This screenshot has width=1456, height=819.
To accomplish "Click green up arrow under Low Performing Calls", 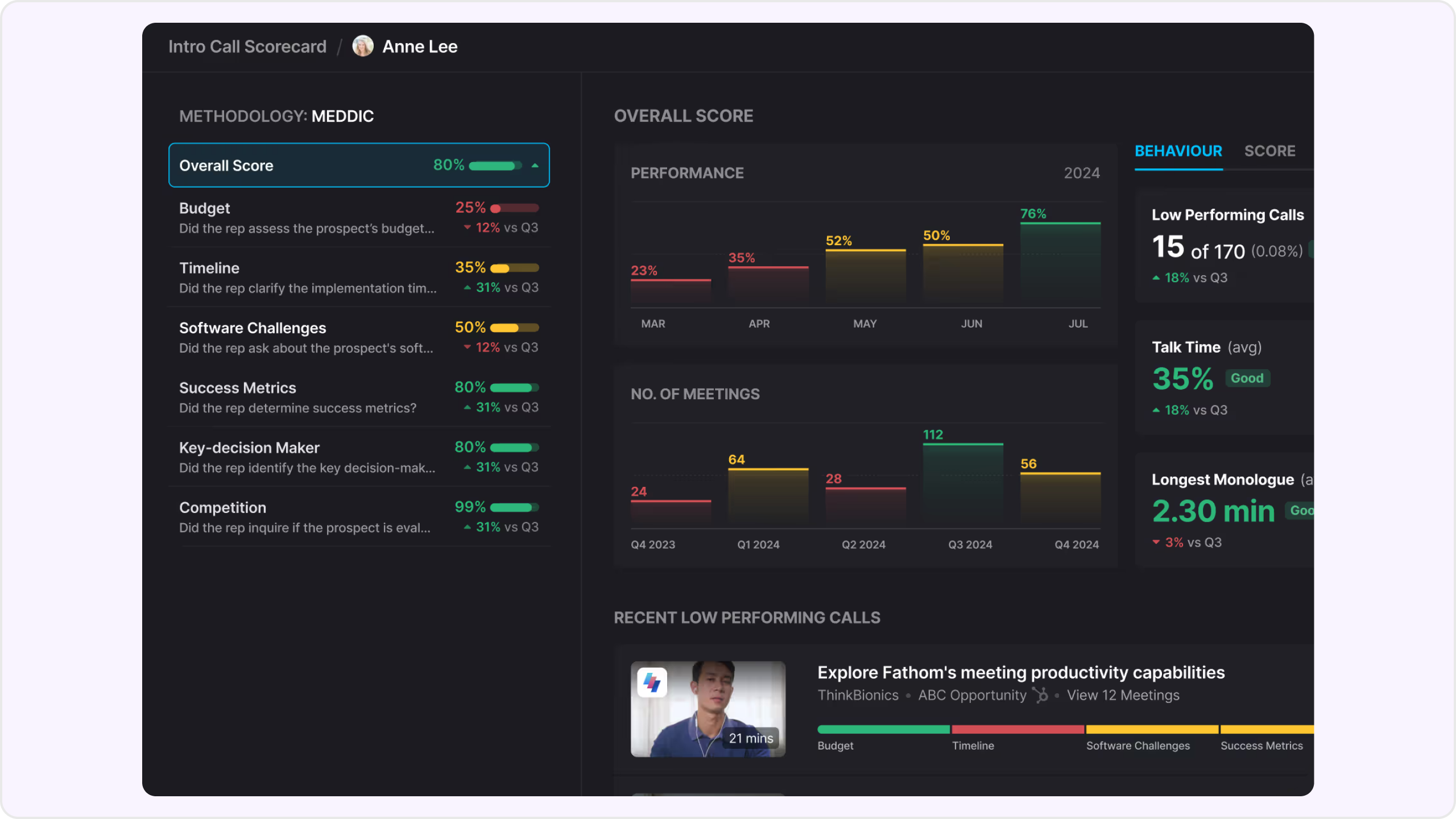I will 1156,278.
